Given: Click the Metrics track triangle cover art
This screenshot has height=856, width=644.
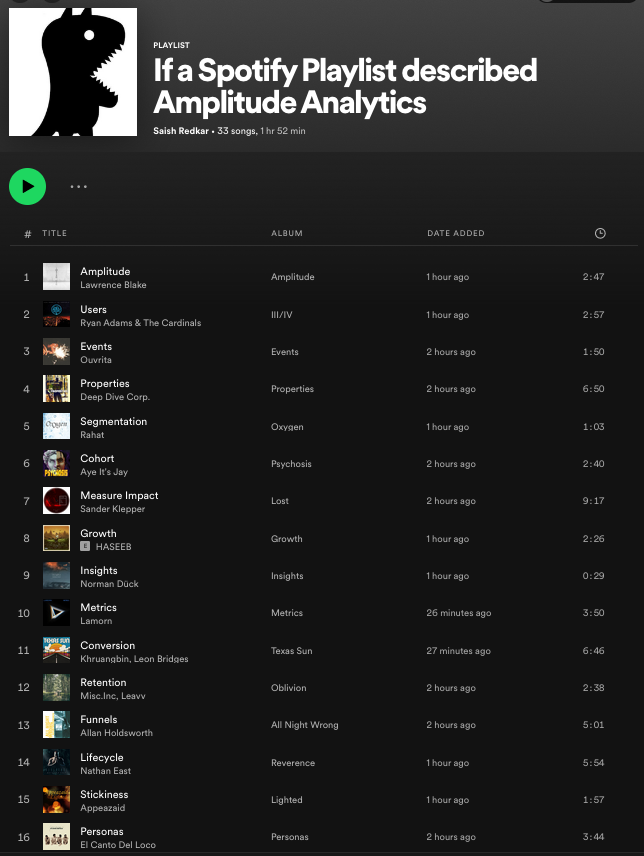Looking at the screenshot, I should click(56, 613).
